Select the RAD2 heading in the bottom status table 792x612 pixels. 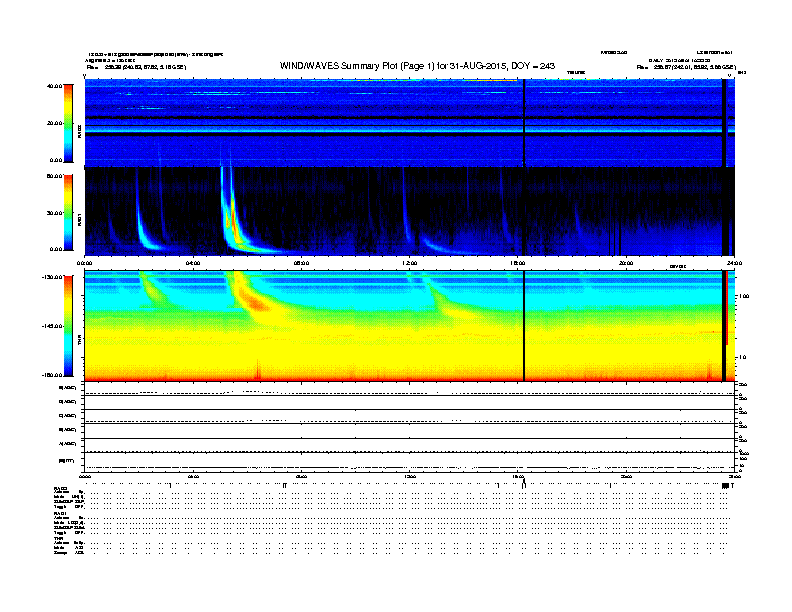[x=61, y=488]
